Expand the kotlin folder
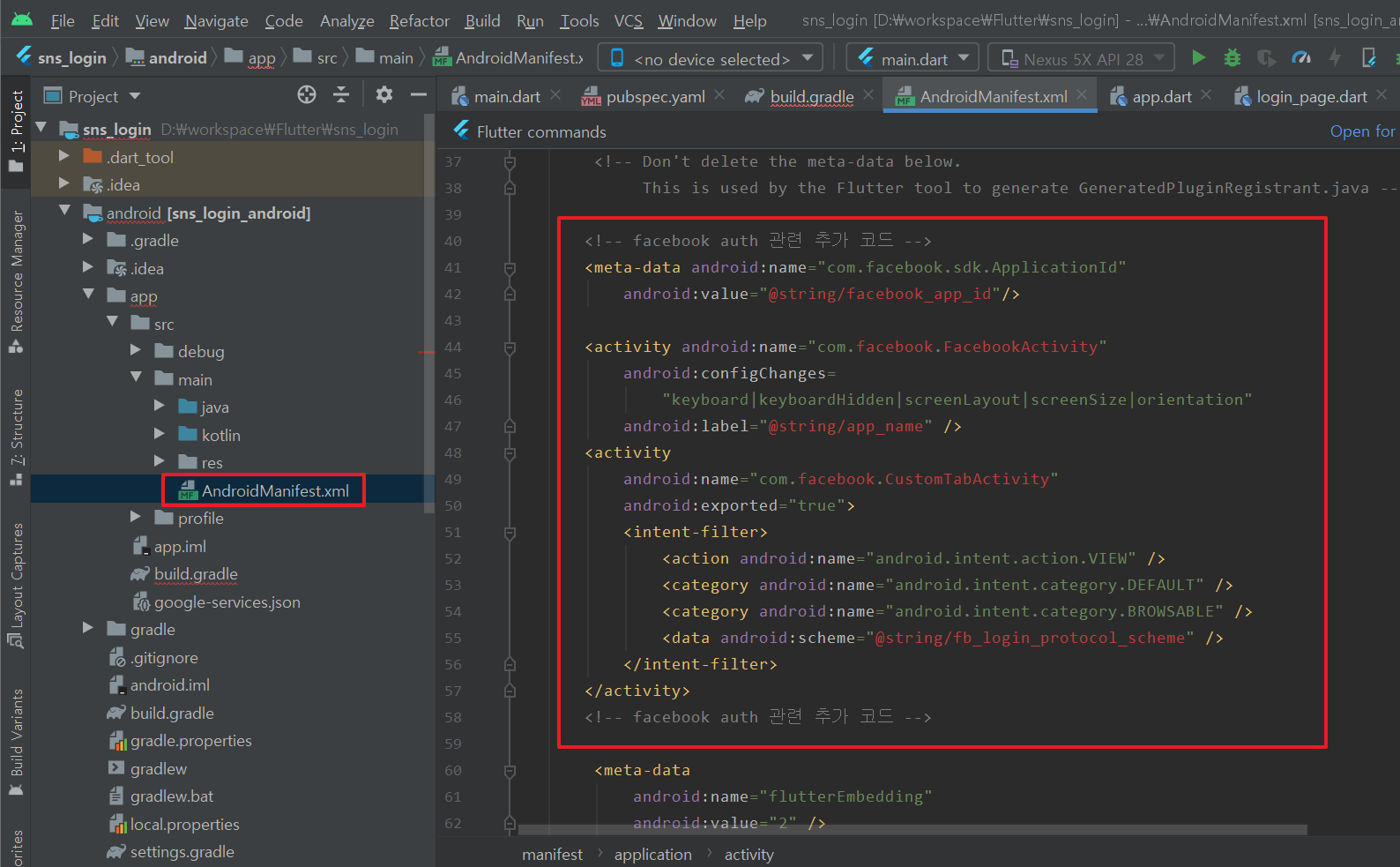Image resolution: width=1400 pixels, height=867 pixels. click(160, 433)
